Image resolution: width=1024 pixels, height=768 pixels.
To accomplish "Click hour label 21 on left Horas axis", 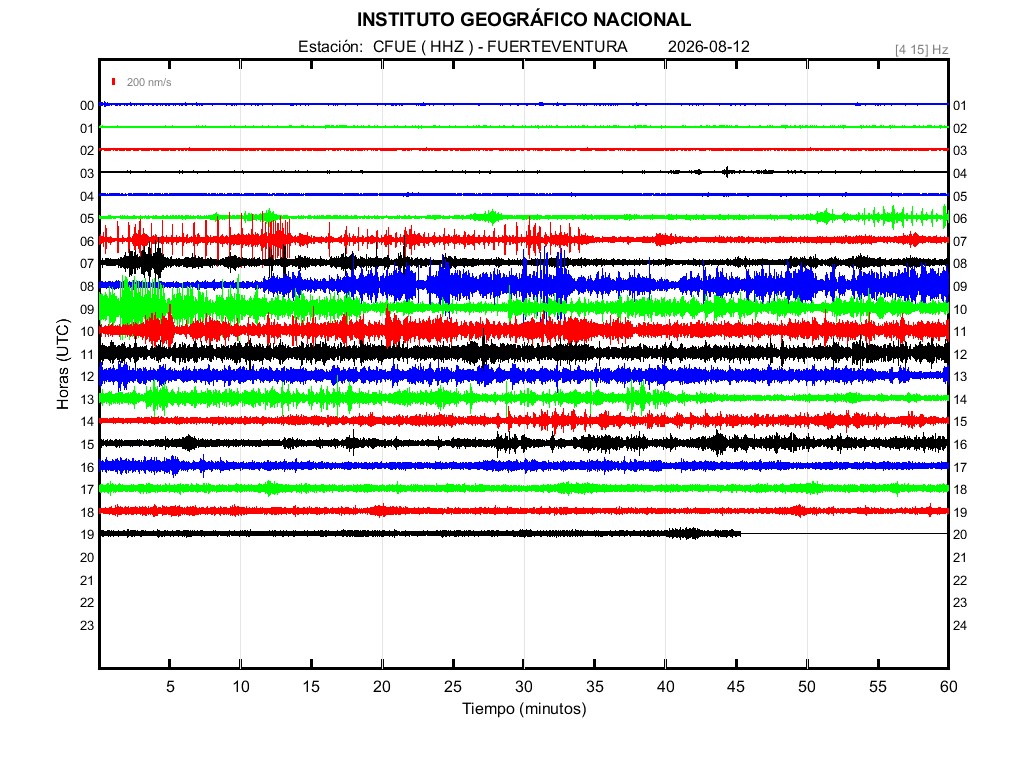I will coord(87,581).
